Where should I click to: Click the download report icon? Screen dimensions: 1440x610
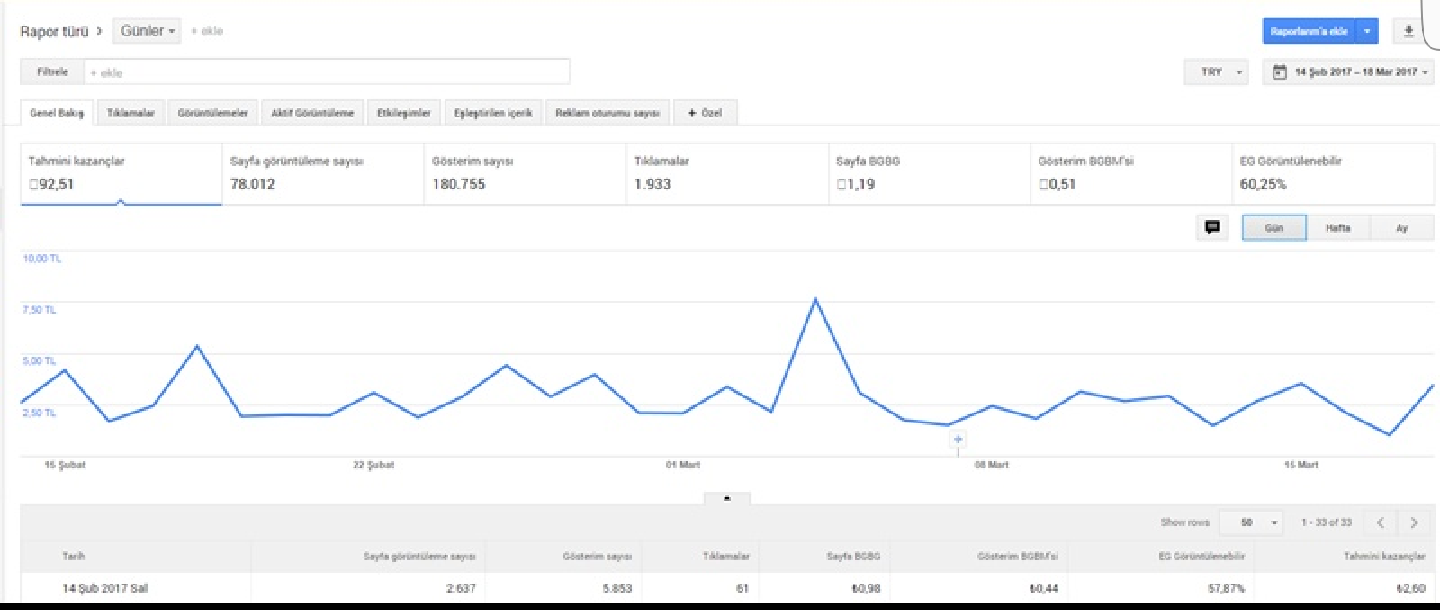click(1408, 31)
